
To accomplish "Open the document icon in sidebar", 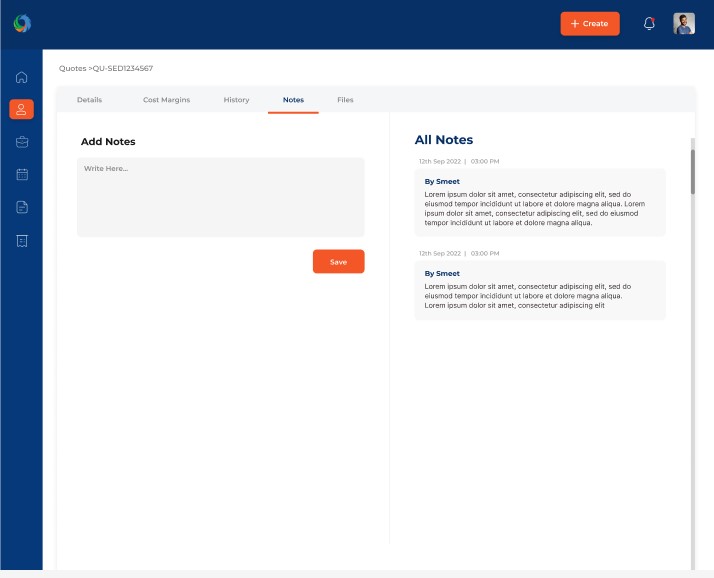I will click(22, 207).
